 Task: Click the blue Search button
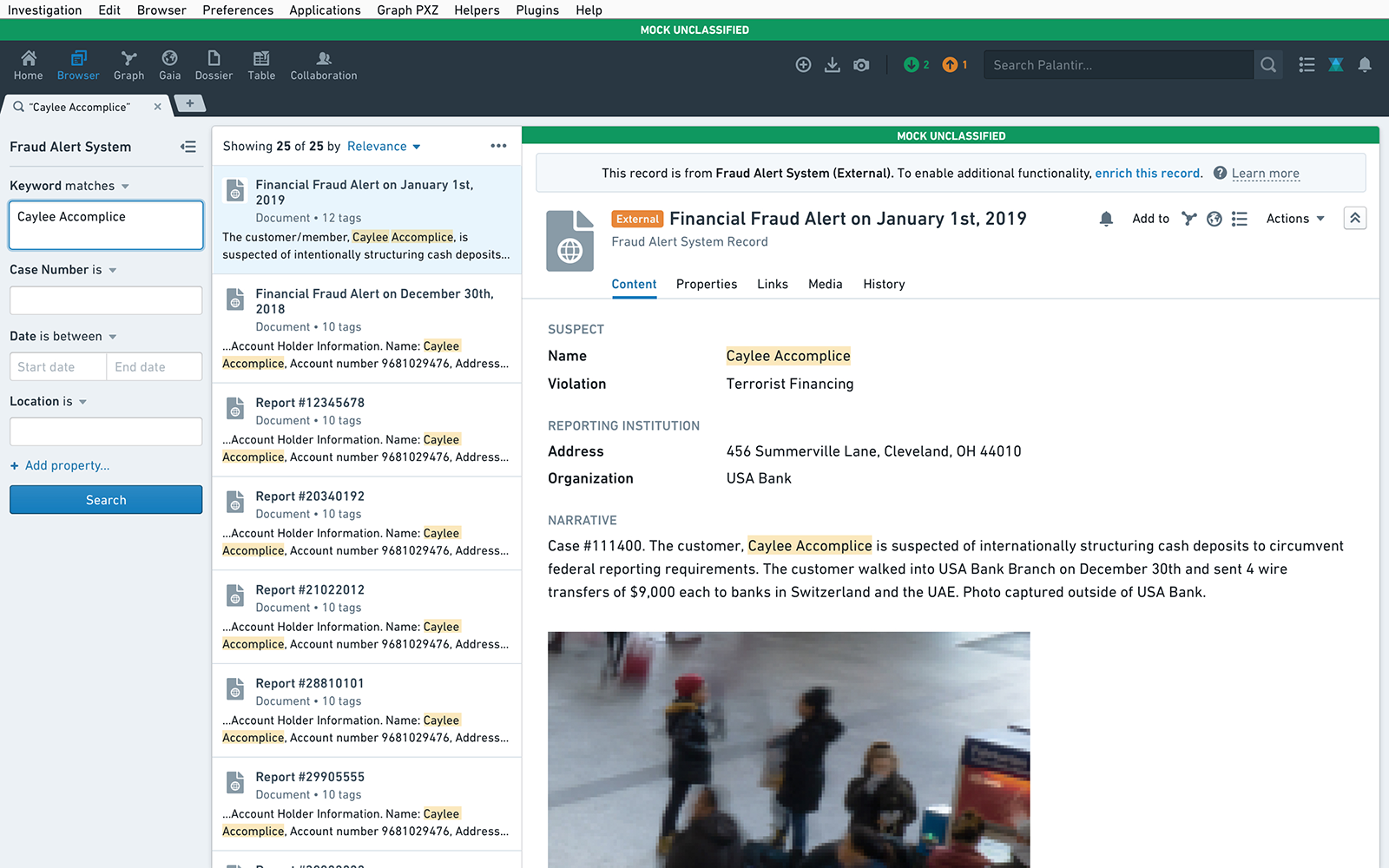(x=106, y=500)
